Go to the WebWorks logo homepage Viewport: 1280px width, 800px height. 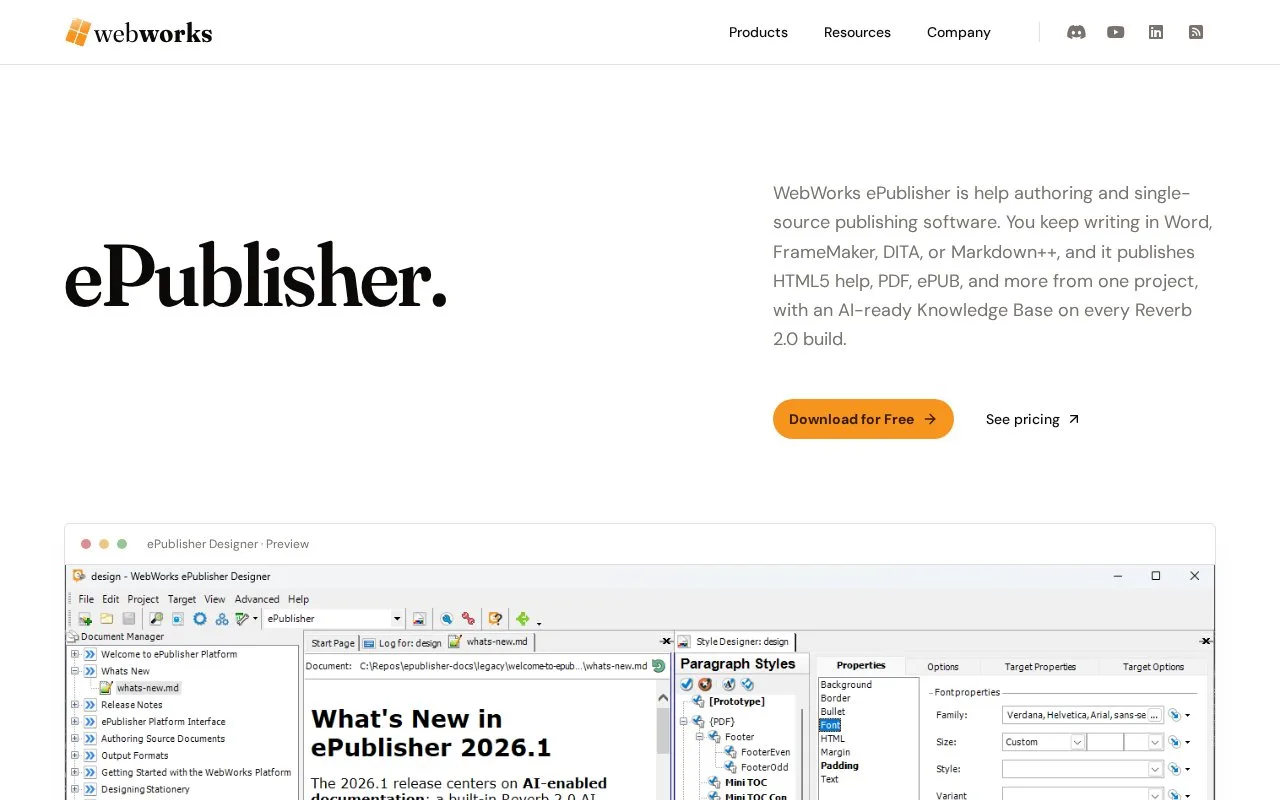(x=139, y=32)
